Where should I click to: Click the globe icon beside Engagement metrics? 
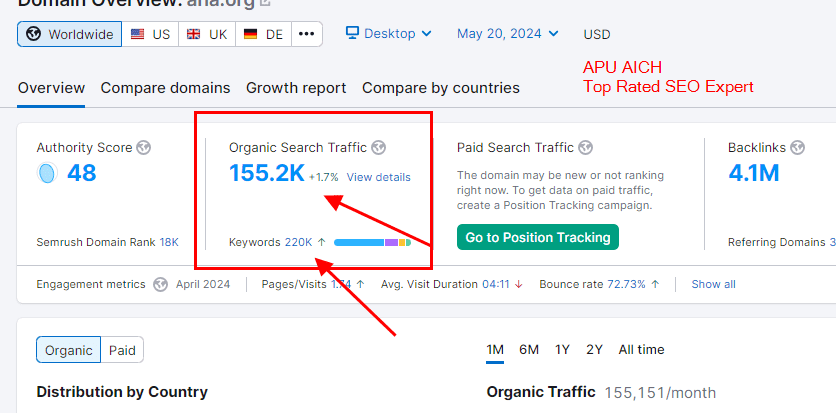pyautogui.click(x=161, y=284)
